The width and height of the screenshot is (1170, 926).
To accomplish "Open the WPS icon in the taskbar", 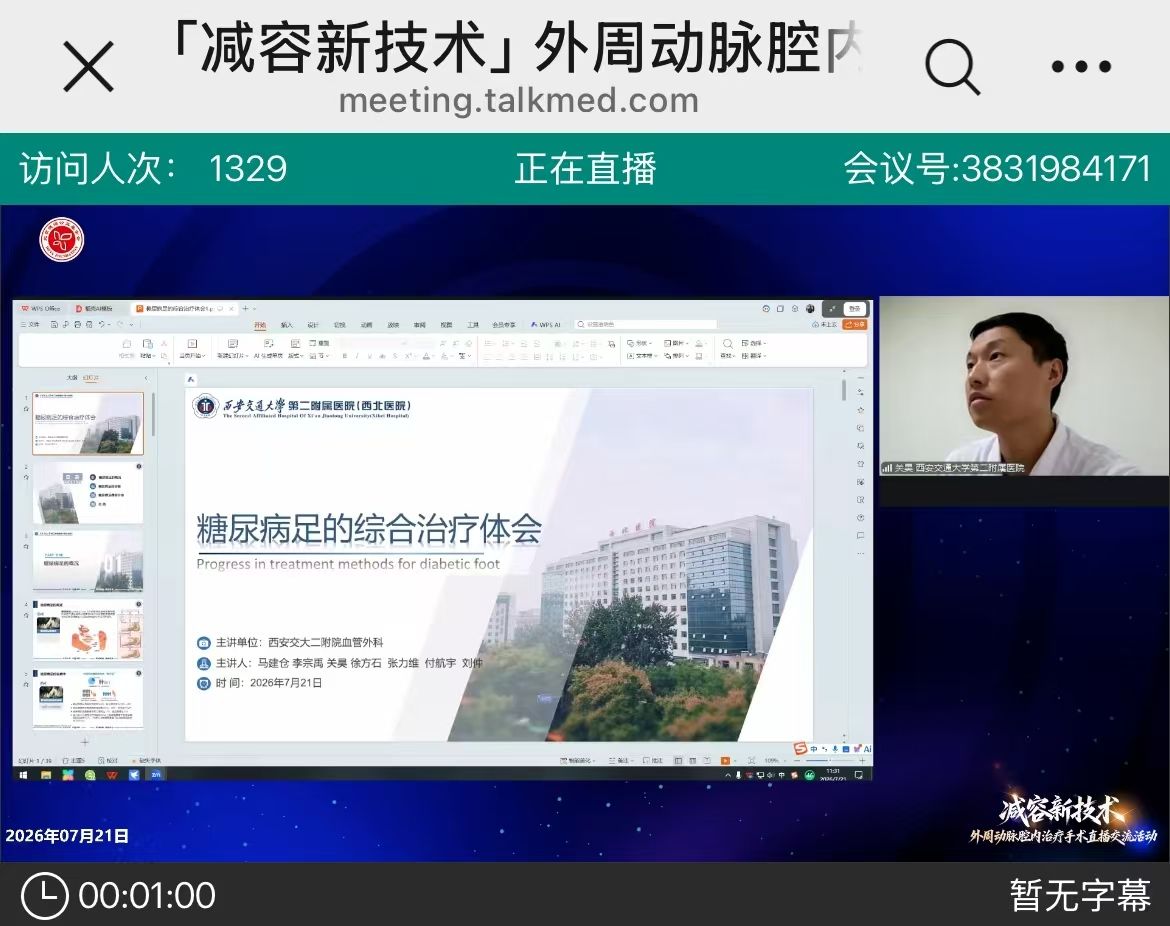I will click(112, 775).
